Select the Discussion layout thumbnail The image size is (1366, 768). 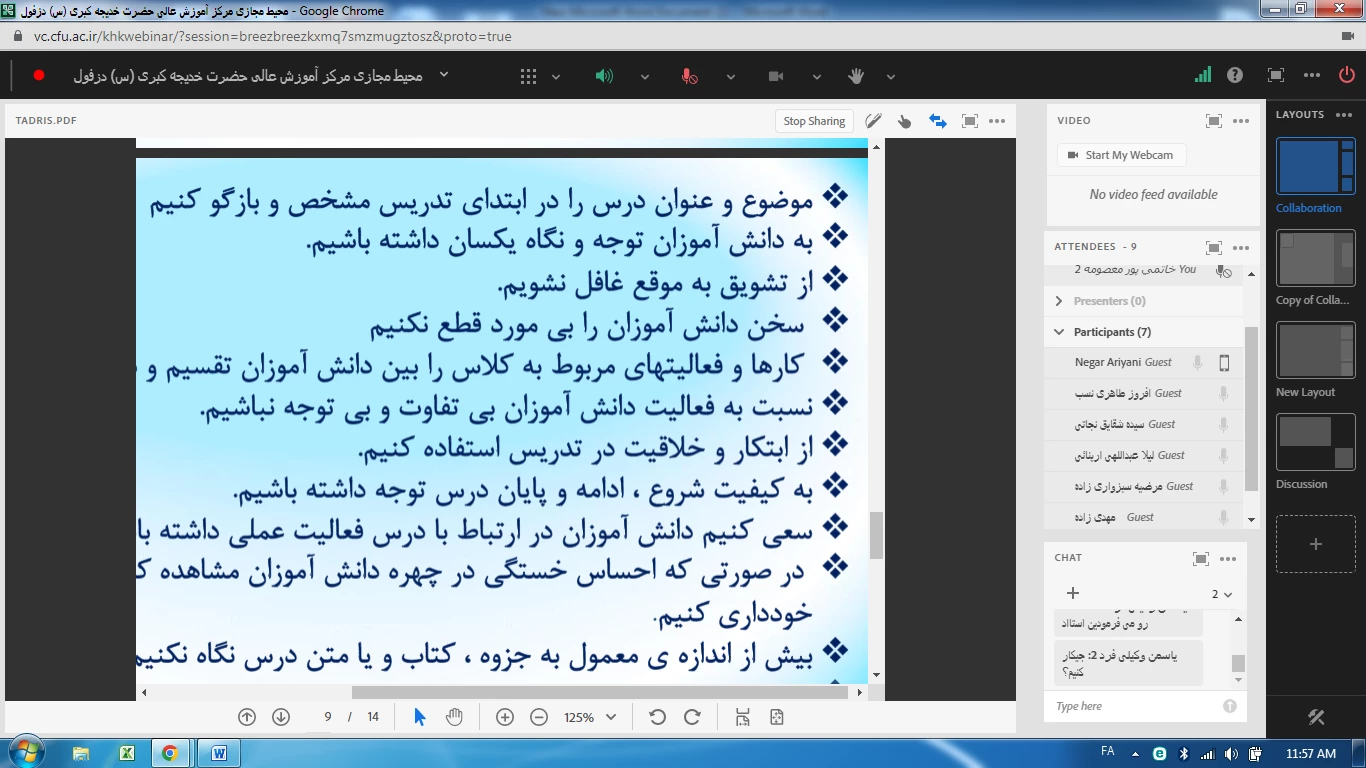point(1315,441)
